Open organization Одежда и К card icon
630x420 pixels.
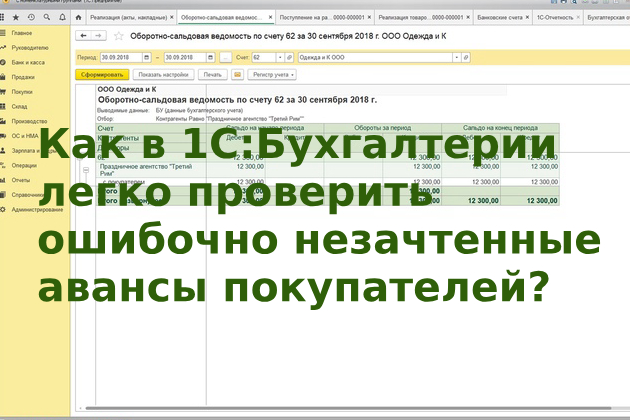466,57
